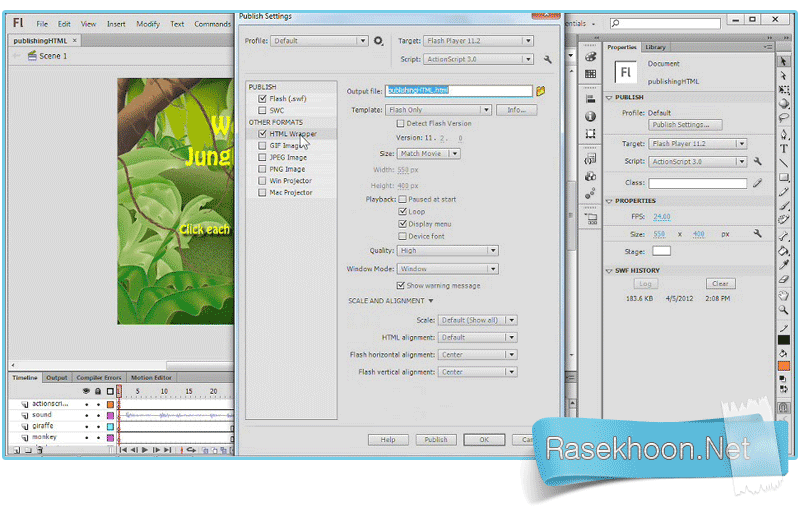Open the Modify menu
The image size is (800, 508).
pyautogui.click(x=148, y=24)
